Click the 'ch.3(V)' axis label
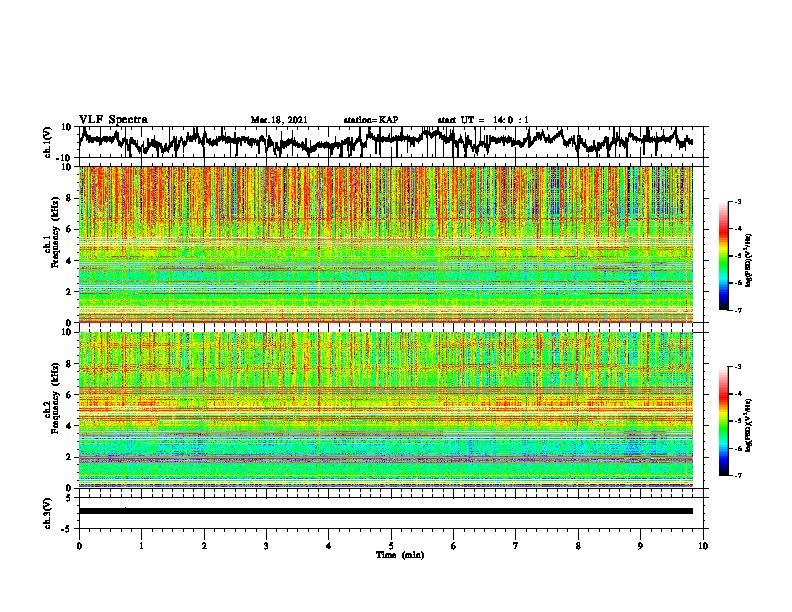The height and width of the screenshot is (612, 792). [x=48, y=514]
